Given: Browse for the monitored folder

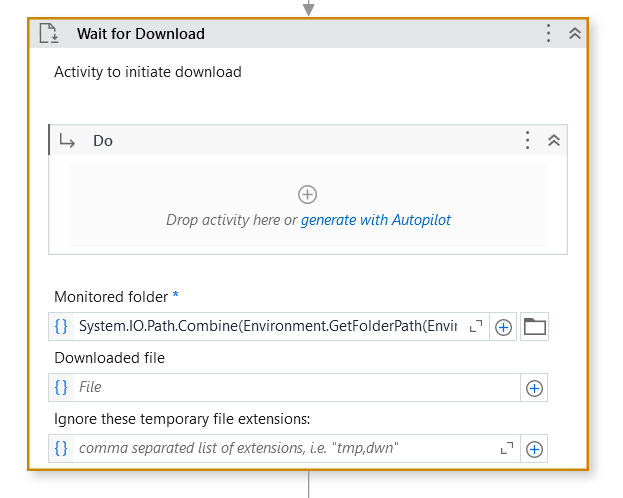Looking at the screenshot, I should coord(535,326).
